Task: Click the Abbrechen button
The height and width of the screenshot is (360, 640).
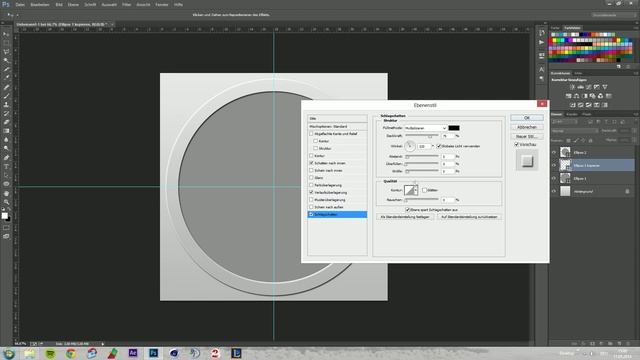Action: point(527,127)
